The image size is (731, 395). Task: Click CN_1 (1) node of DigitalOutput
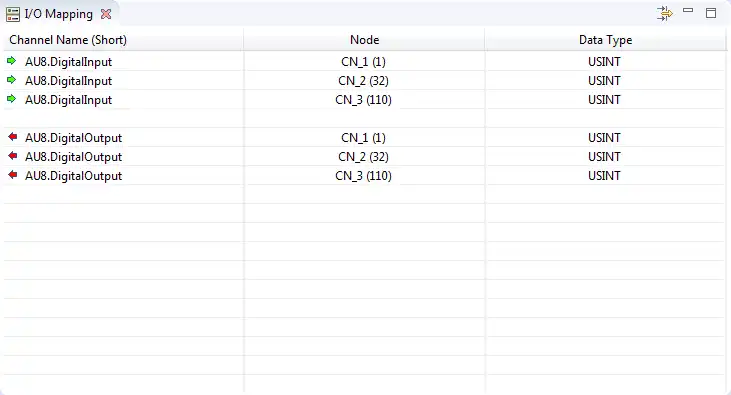click(x=364, y=138)
